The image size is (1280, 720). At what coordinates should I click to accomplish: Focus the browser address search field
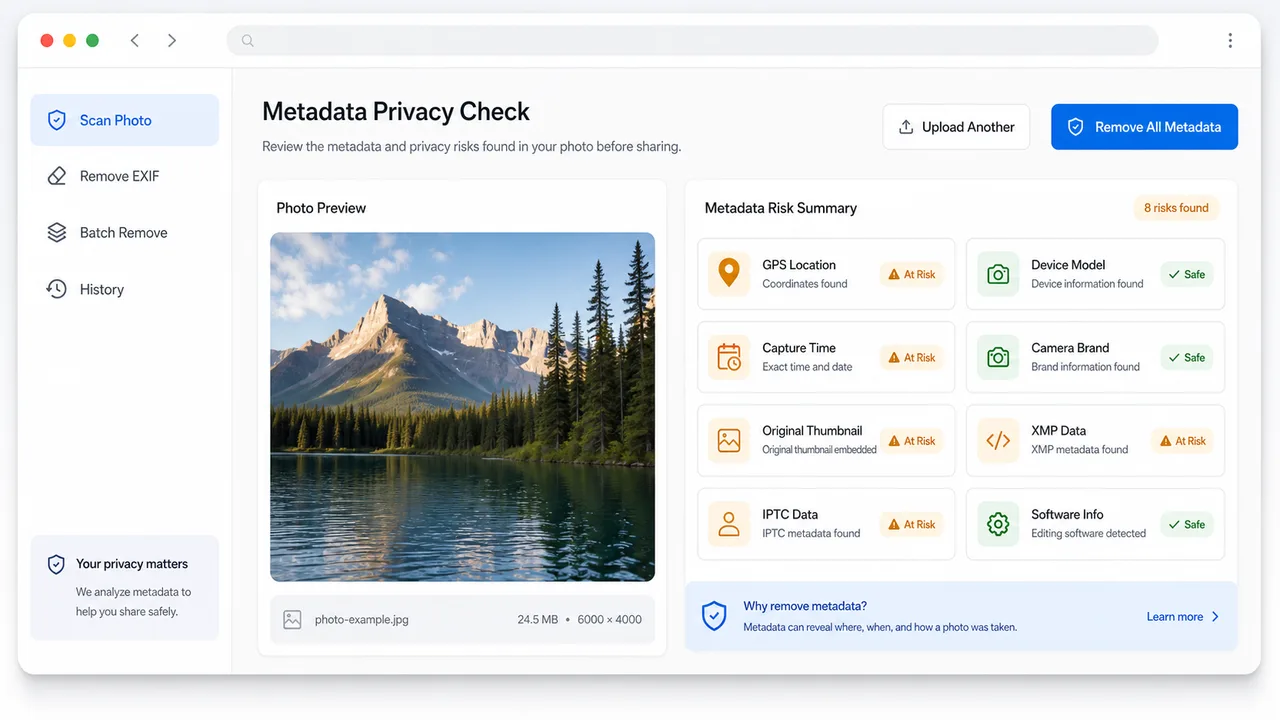tap(692, 41)
